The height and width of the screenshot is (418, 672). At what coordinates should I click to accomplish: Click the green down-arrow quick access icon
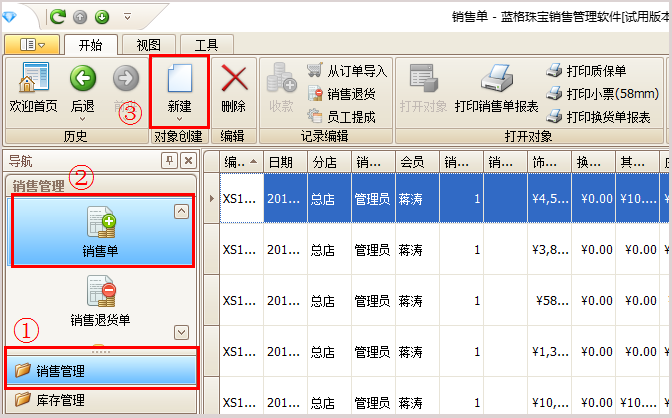click(102, 17)
